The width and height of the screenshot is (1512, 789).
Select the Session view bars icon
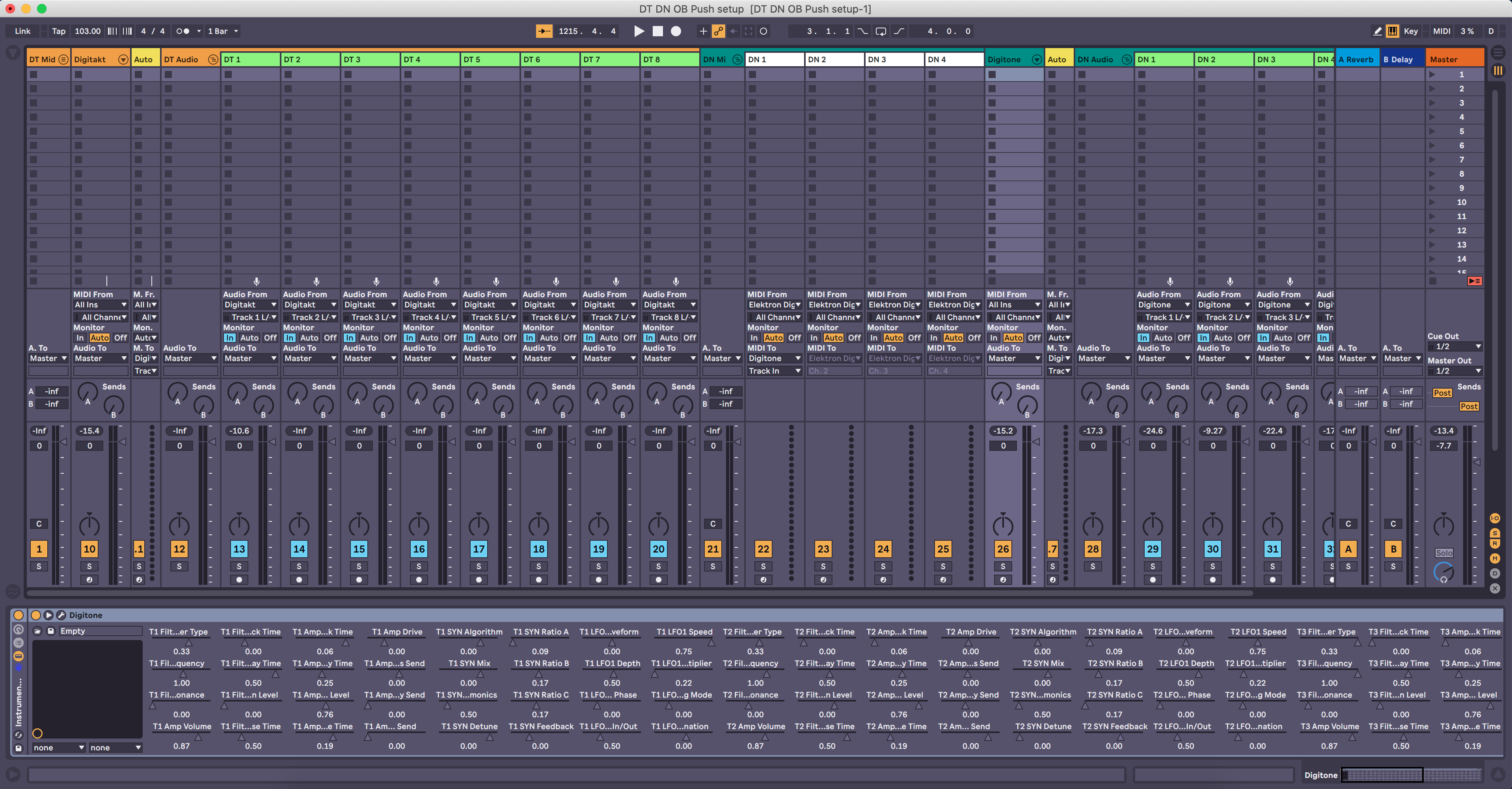(1498, 71)
